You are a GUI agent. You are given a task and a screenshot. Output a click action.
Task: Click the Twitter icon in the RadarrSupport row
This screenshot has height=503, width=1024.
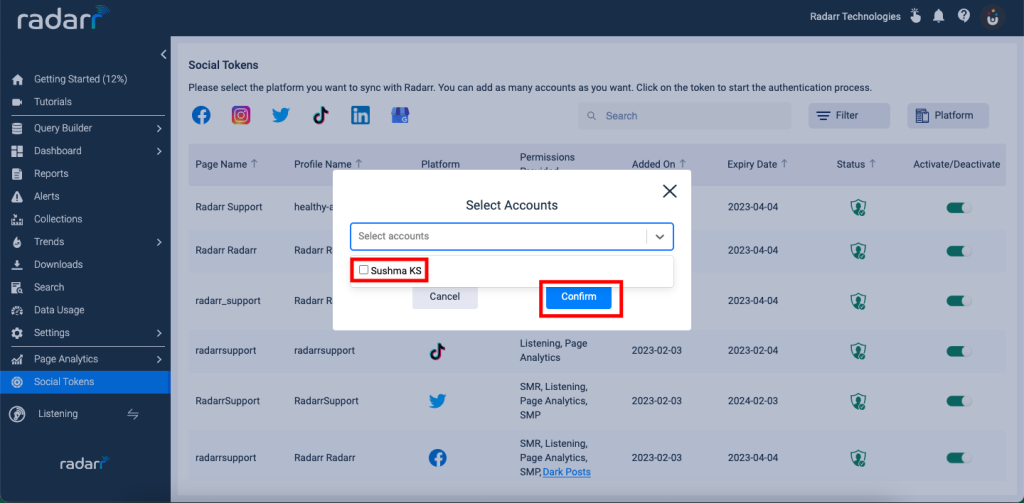[438, 401]
